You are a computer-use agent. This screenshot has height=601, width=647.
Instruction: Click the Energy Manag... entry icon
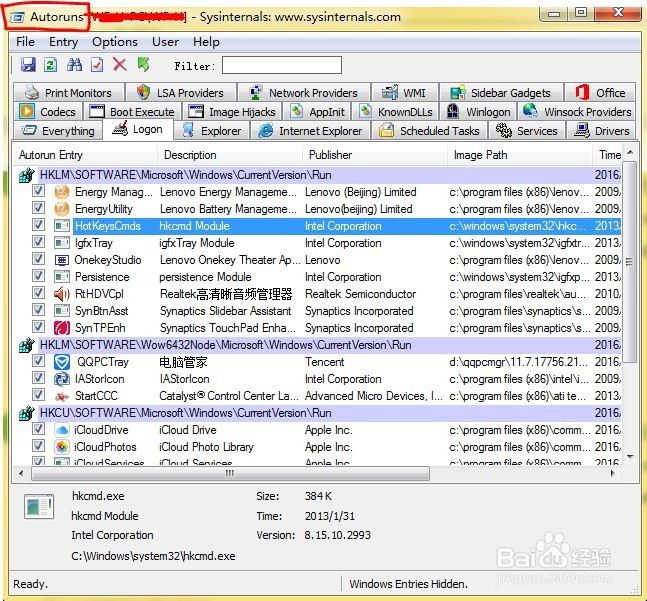click(x=62, y=192)
